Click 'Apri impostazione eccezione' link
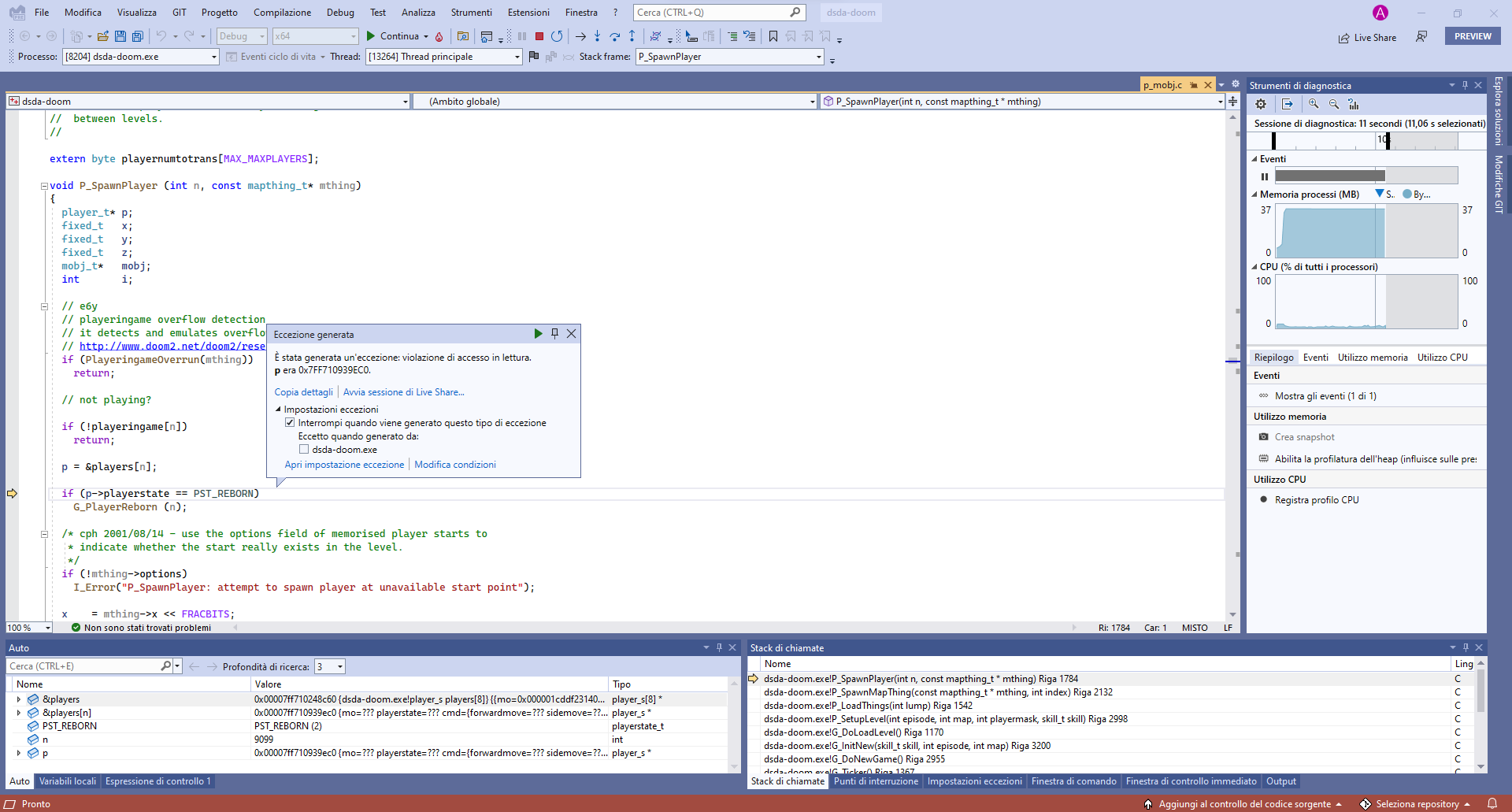1512x812 pixels. tap(344, 465)
